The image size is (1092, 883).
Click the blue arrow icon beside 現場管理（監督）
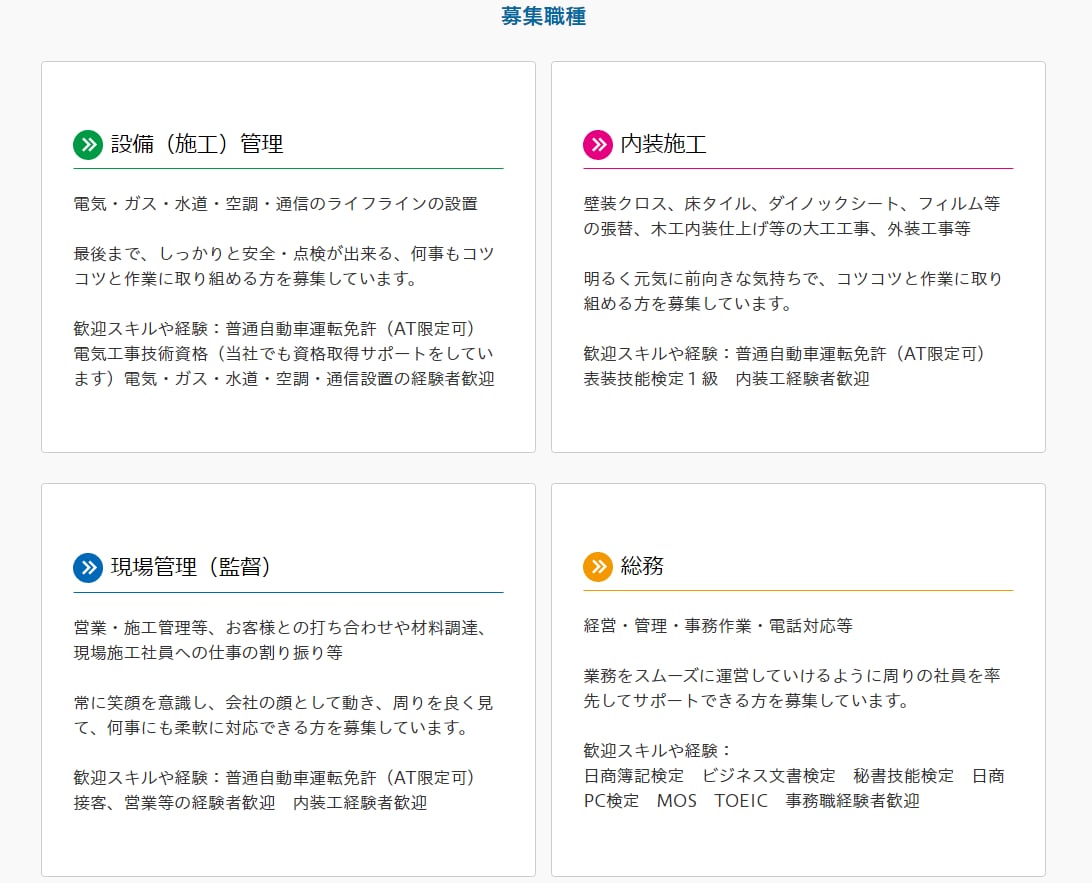pos(88,568)
